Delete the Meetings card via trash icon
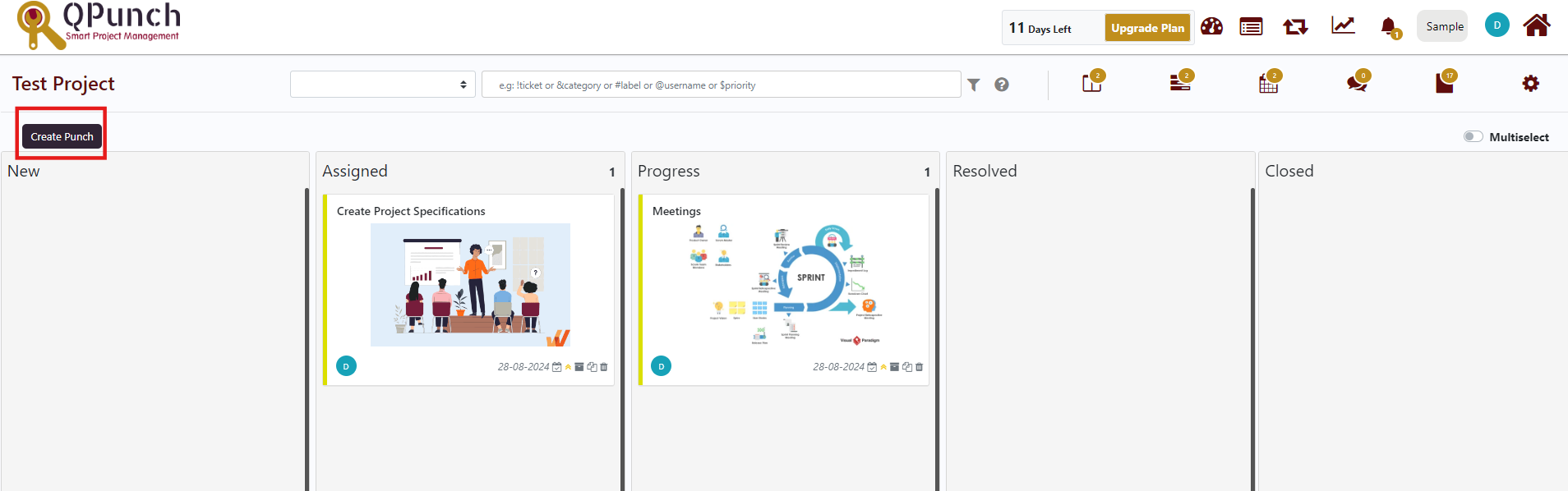This screenshot has width=1568, height=491. [x=919, y=367]
